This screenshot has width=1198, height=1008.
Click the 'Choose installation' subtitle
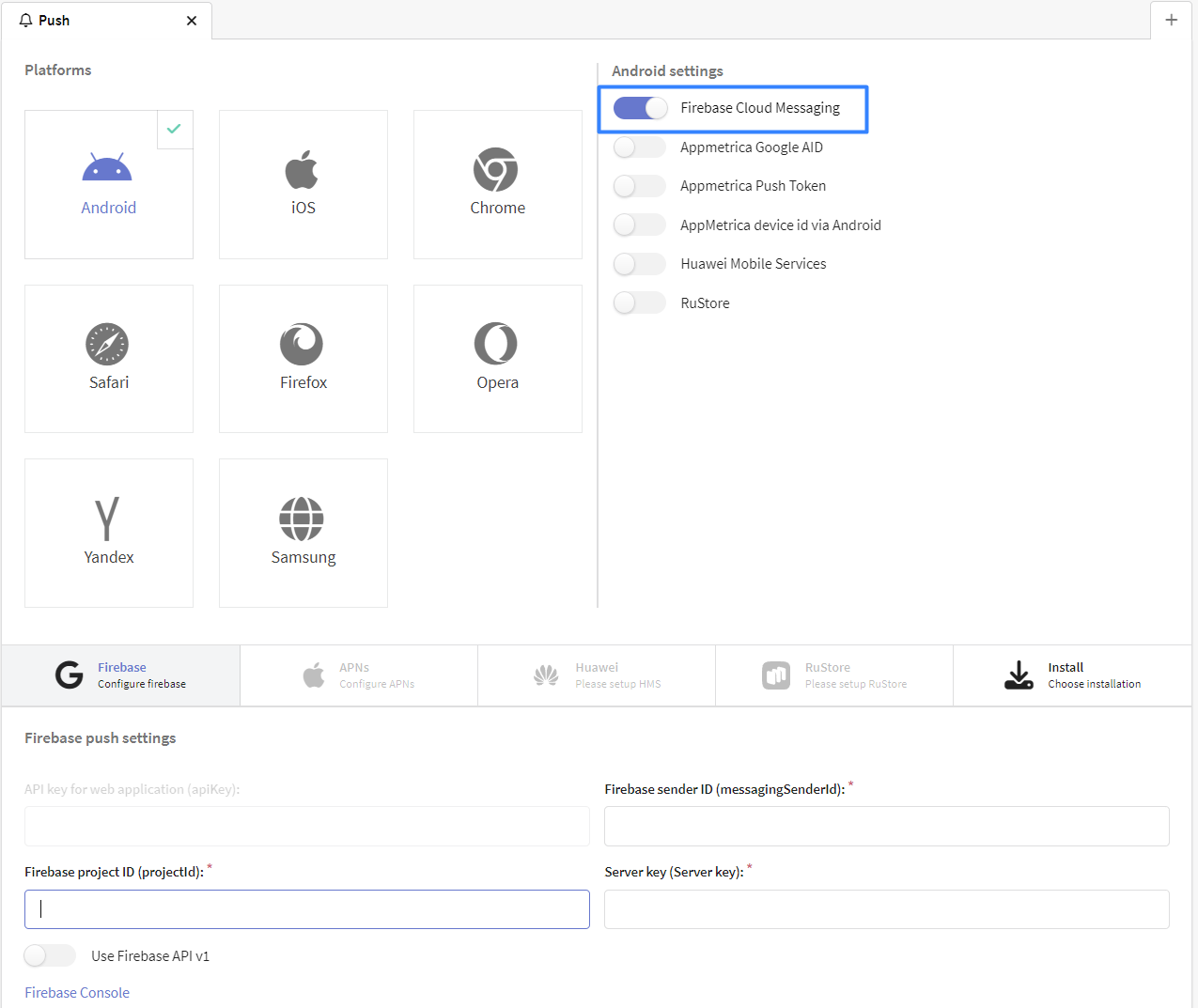click(1095, 684)
